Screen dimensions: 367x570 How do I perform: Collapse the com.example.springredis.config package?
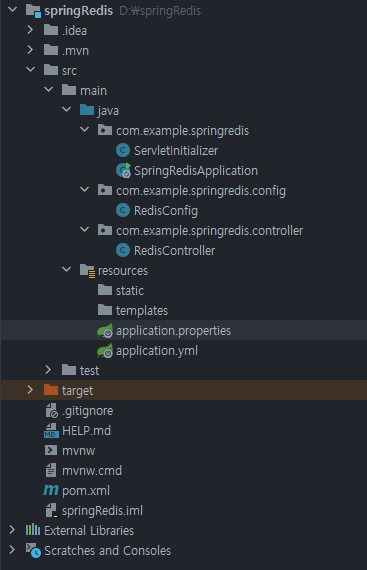click(84, 189)
